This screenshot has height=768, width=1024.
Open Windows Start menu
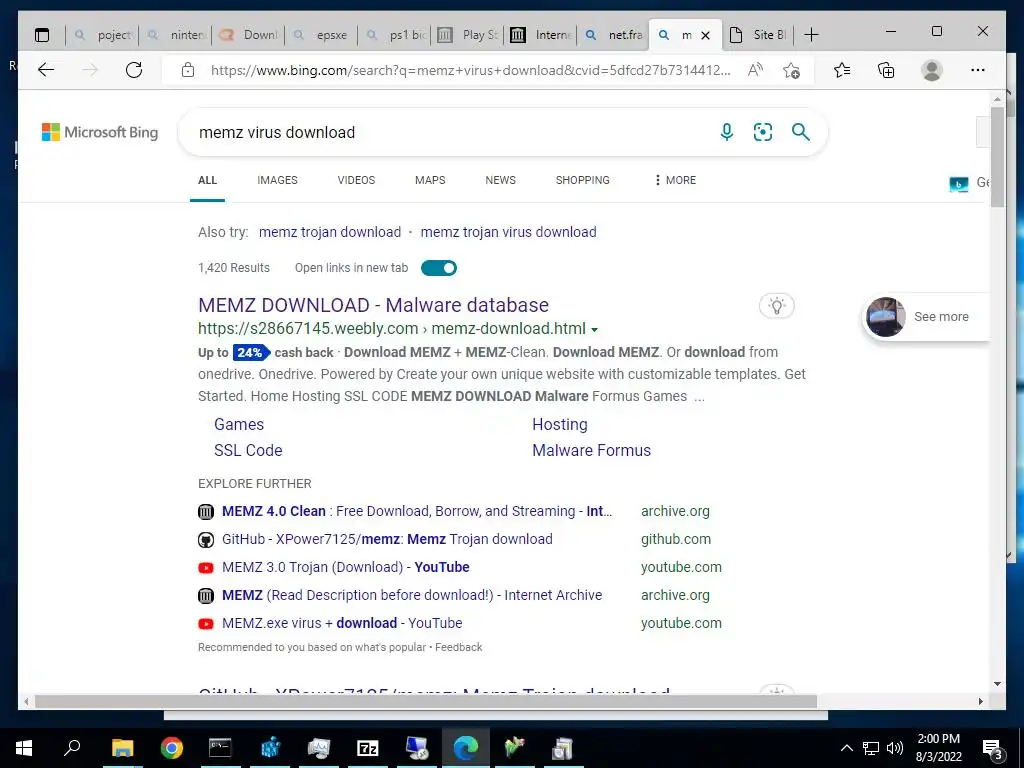click(24, 748)
